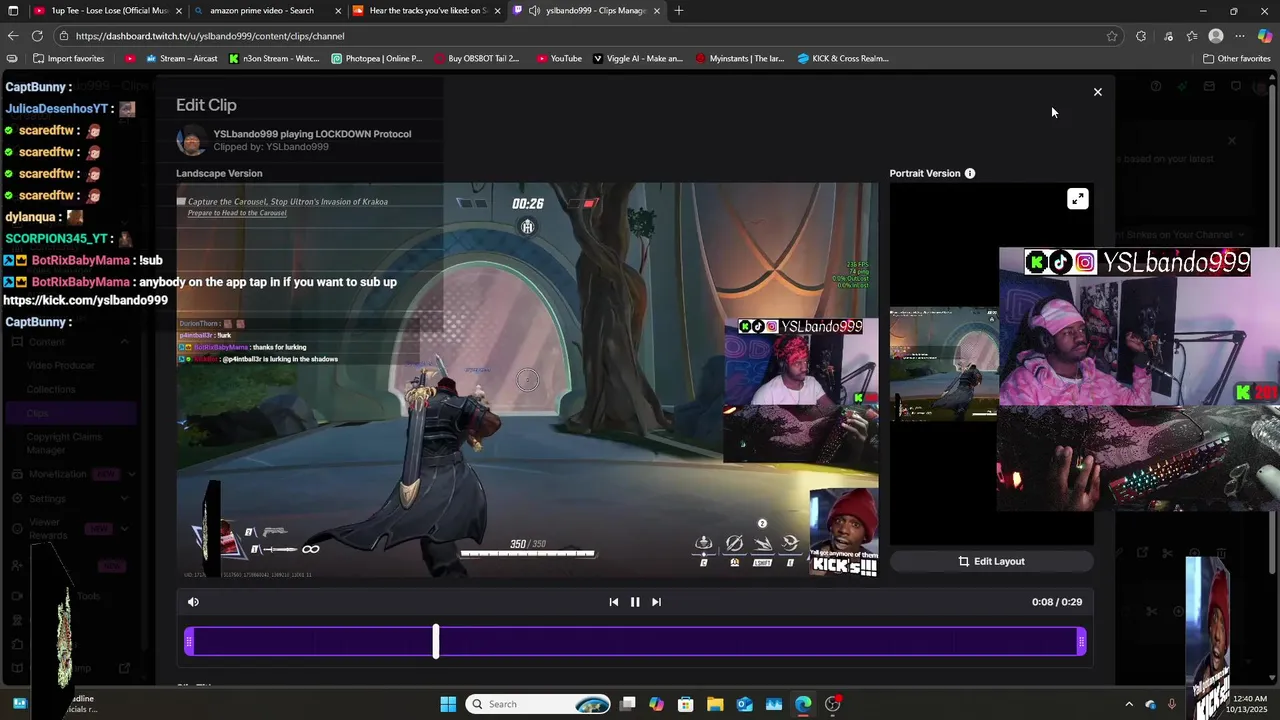The height and width of the screenshot is (720, 1280).
Task: Switch to the amazon prime video Search tab
Action: tap(266, 11)
